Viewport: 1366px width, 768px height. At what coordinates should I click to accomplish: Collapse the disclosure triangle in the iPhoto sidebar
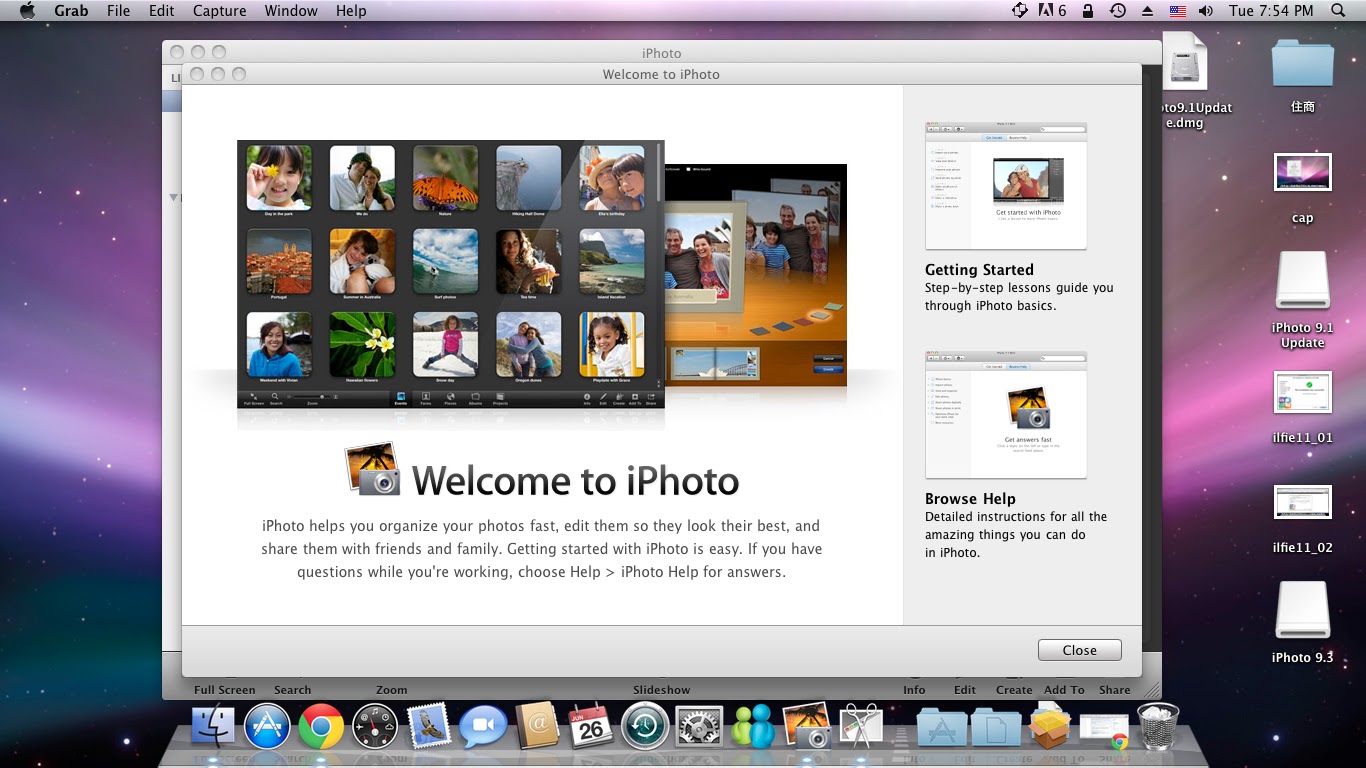[173, 197]
